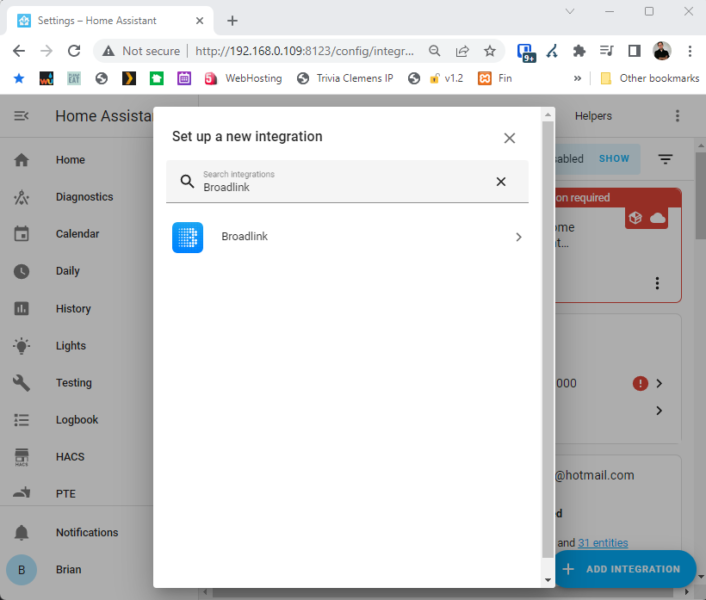Select the Testing wrench icon

[21, 383]
